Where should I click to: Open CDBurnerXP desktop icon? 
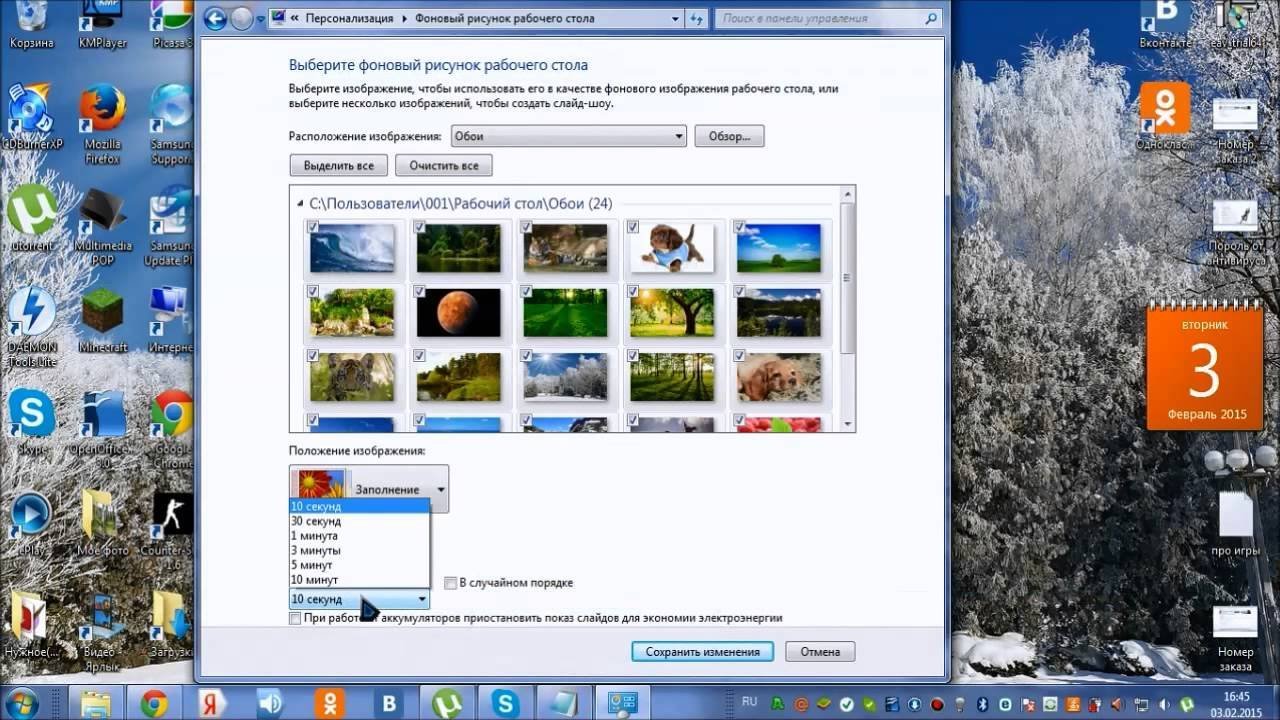tap(31, 116)
